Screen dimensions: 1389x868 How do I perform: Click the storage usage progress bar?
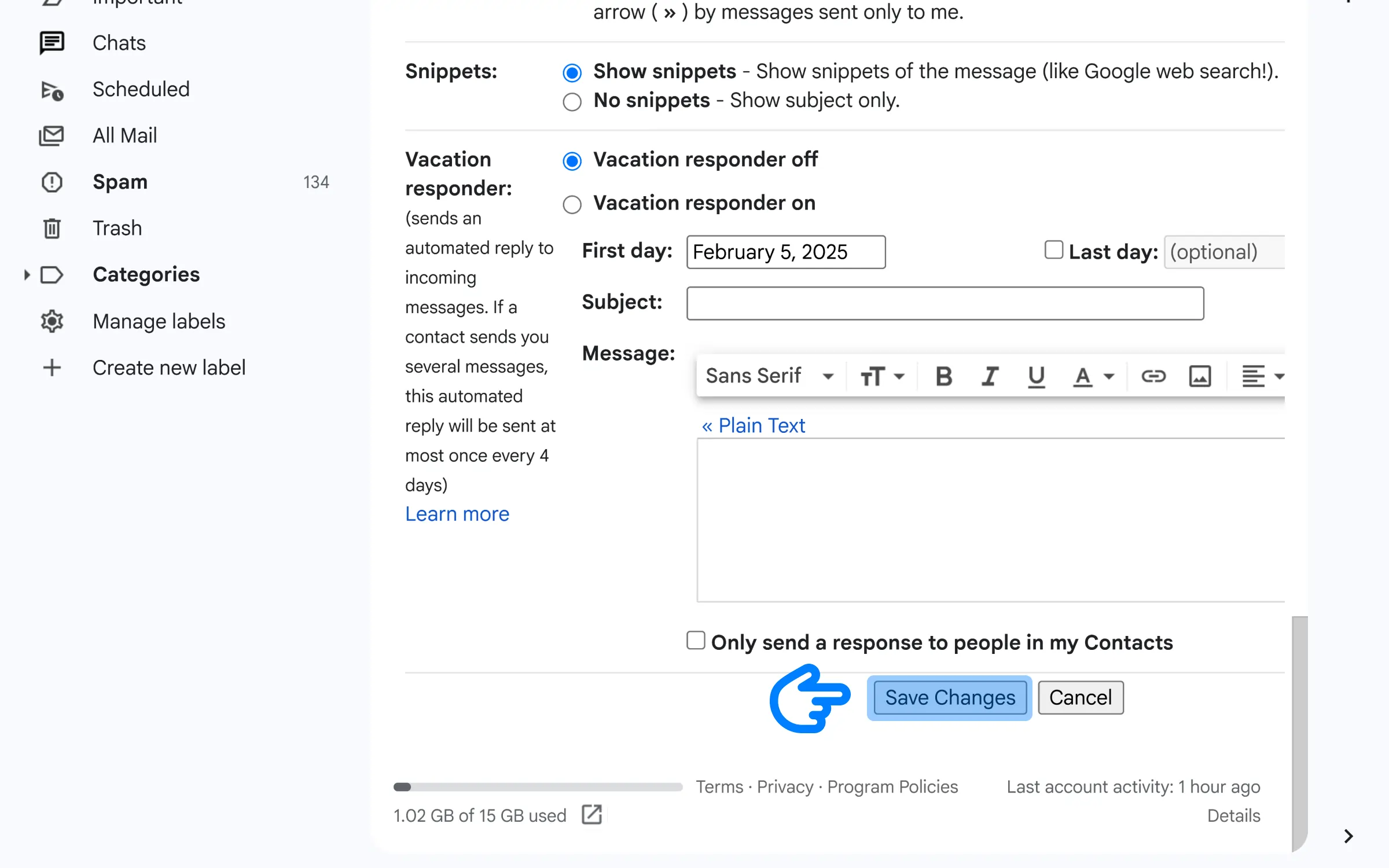click(x=538, y=786)
